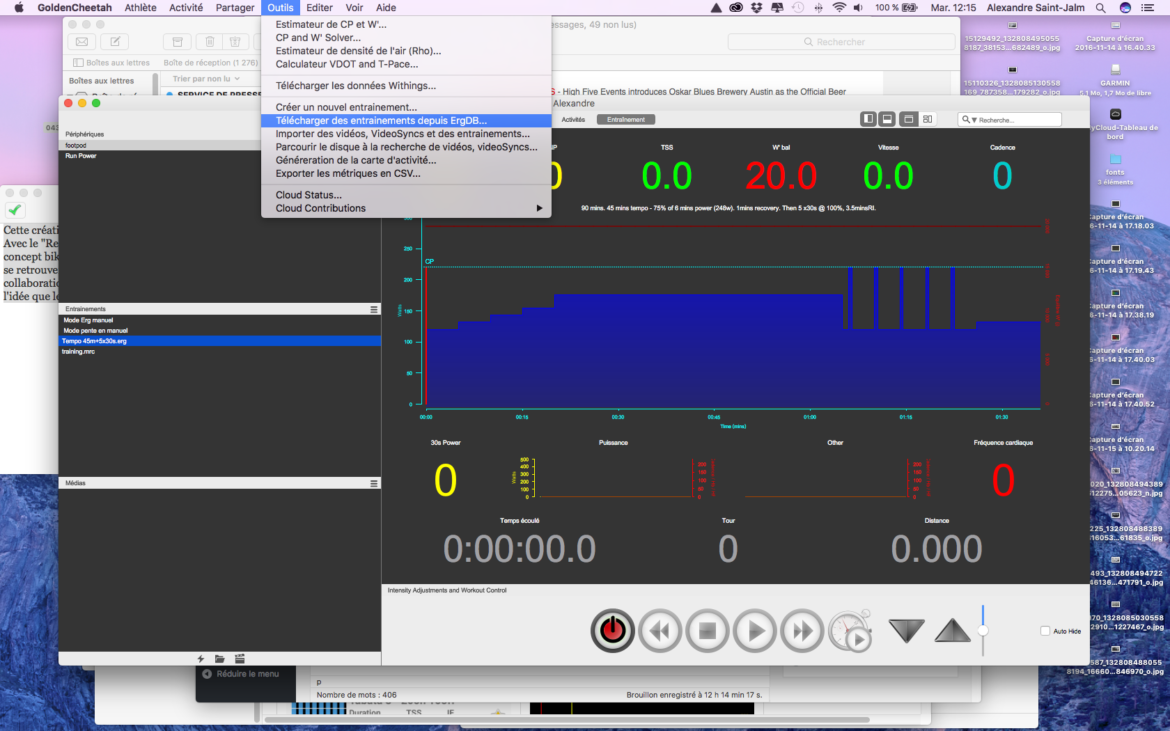Enable the Auto Hide checkbox
The image size is (1170, 731).
1045,631
